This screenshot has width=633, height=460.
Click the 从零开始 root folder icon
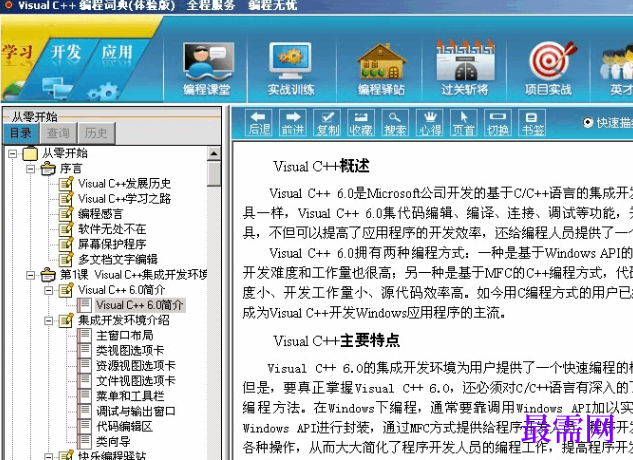point(30,153)
